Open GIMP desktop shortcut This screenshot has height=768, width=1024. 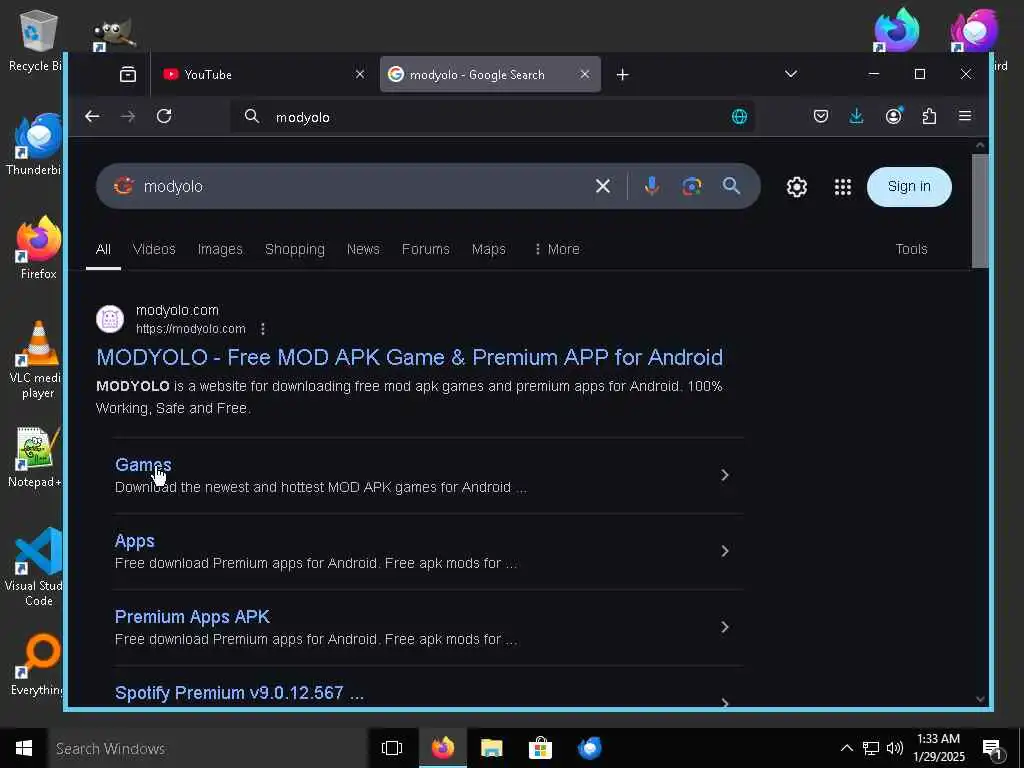click(114, 35)
